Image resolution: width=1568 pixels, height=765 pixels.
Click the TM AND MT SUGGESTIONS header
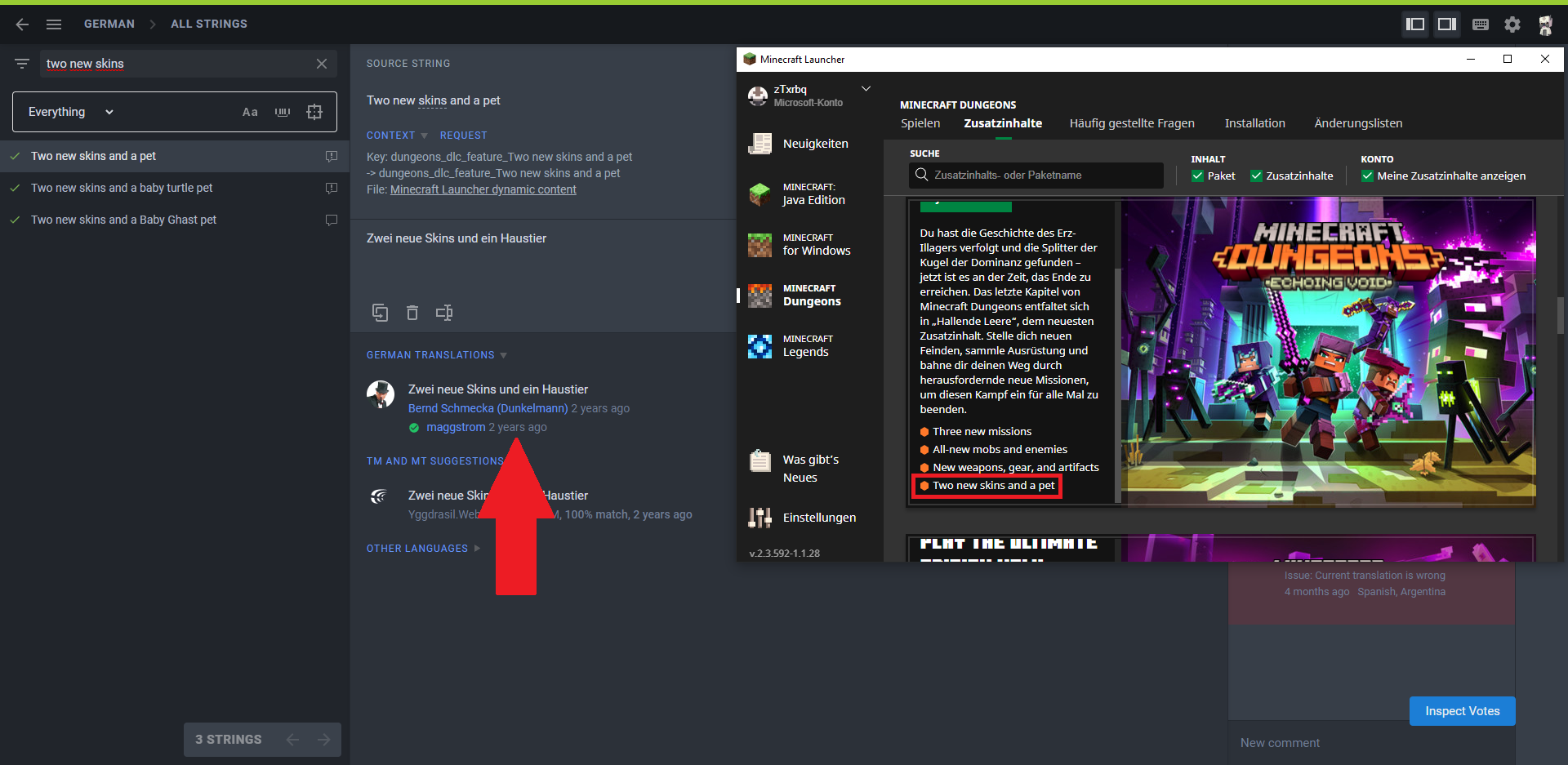435,461
